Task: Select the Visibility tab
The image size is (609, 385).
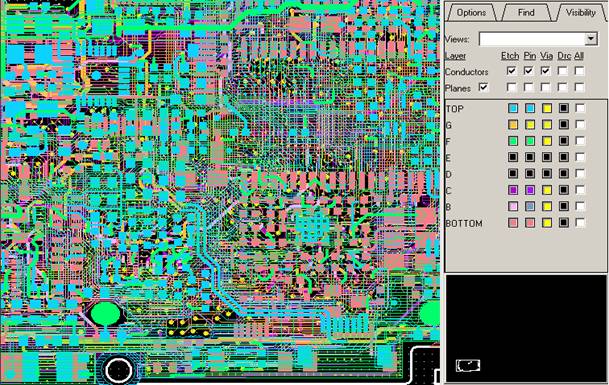Action: coord(581,12)
